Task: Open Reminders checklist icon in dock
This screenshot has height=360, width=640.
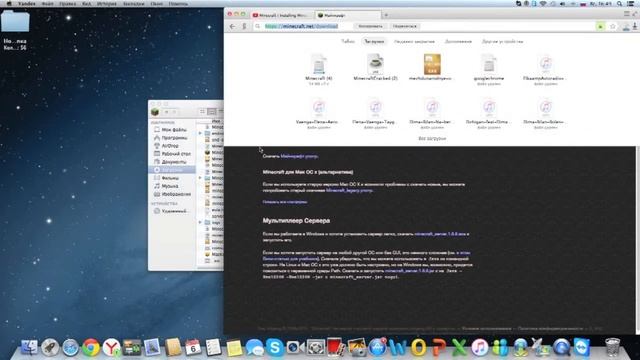Action: click(x=213, y=348)
